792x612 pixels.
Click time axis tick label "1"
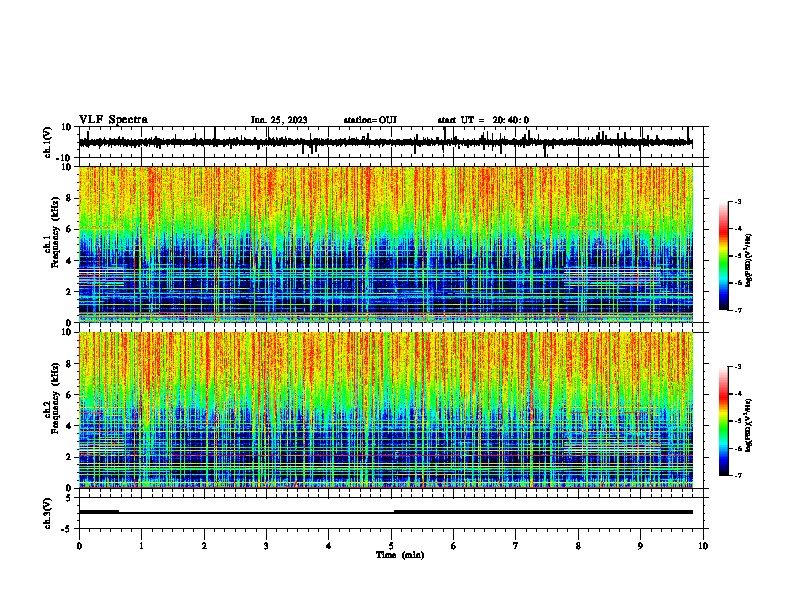point(141,546)
